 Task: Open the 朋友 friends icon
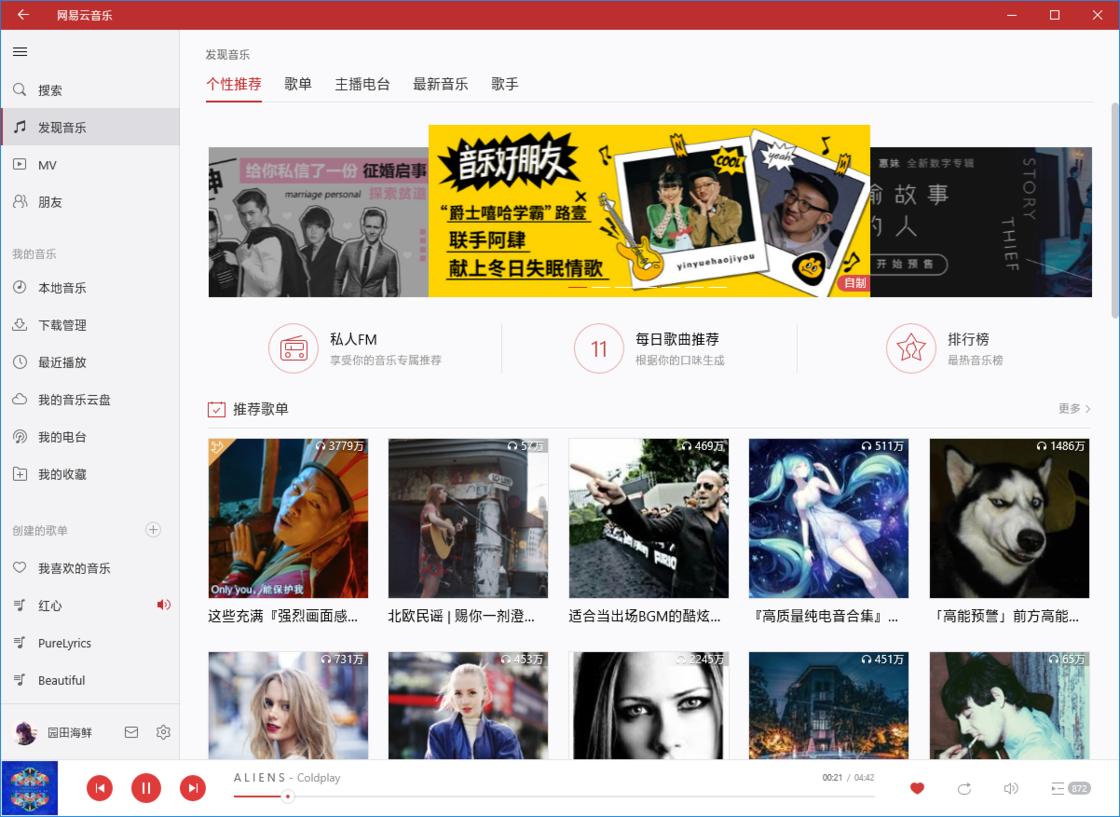(x=20, y=202)
